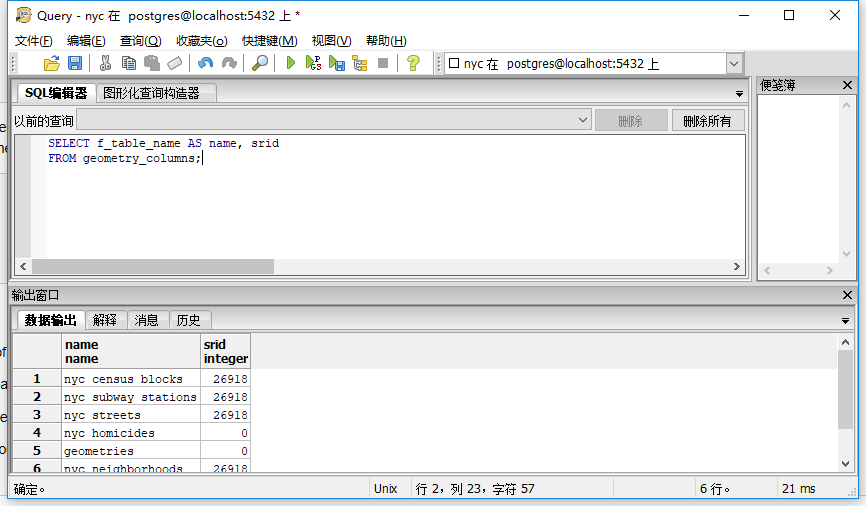
Task: Paste using the clipboard toolbar icon
Action: 152,64
